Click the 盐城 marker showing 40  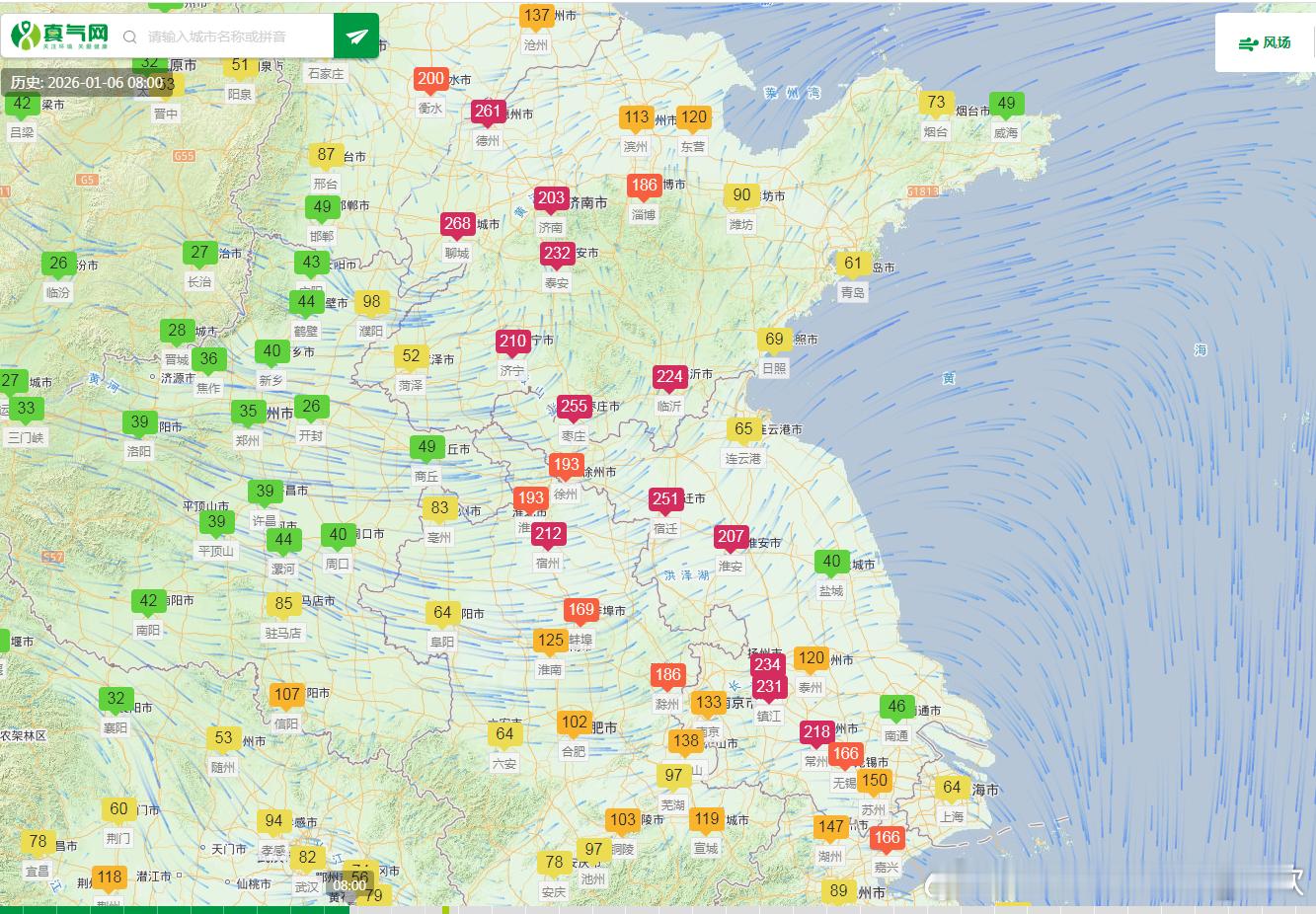pos(831,562)
